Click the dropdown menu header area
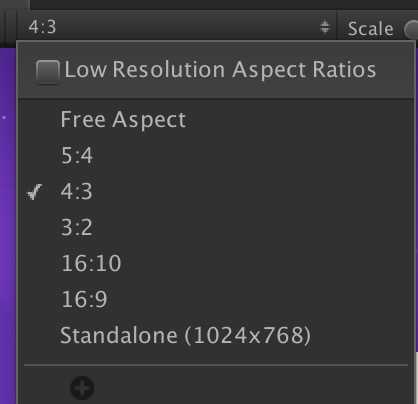Image resolution: width=418 pixels, height=404 pixels. 216,71
